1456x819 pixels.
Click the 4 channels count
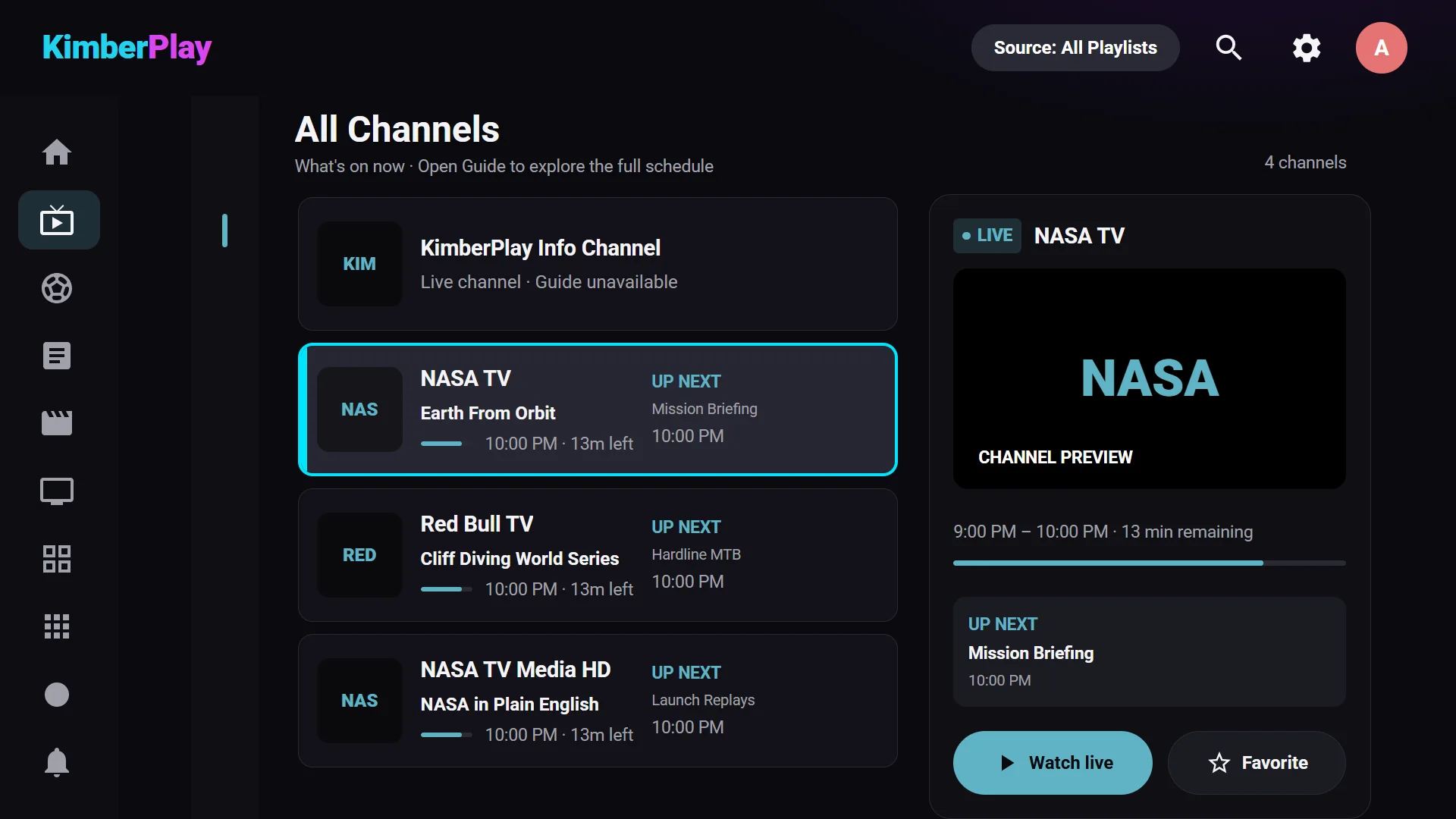[1305, 162]
